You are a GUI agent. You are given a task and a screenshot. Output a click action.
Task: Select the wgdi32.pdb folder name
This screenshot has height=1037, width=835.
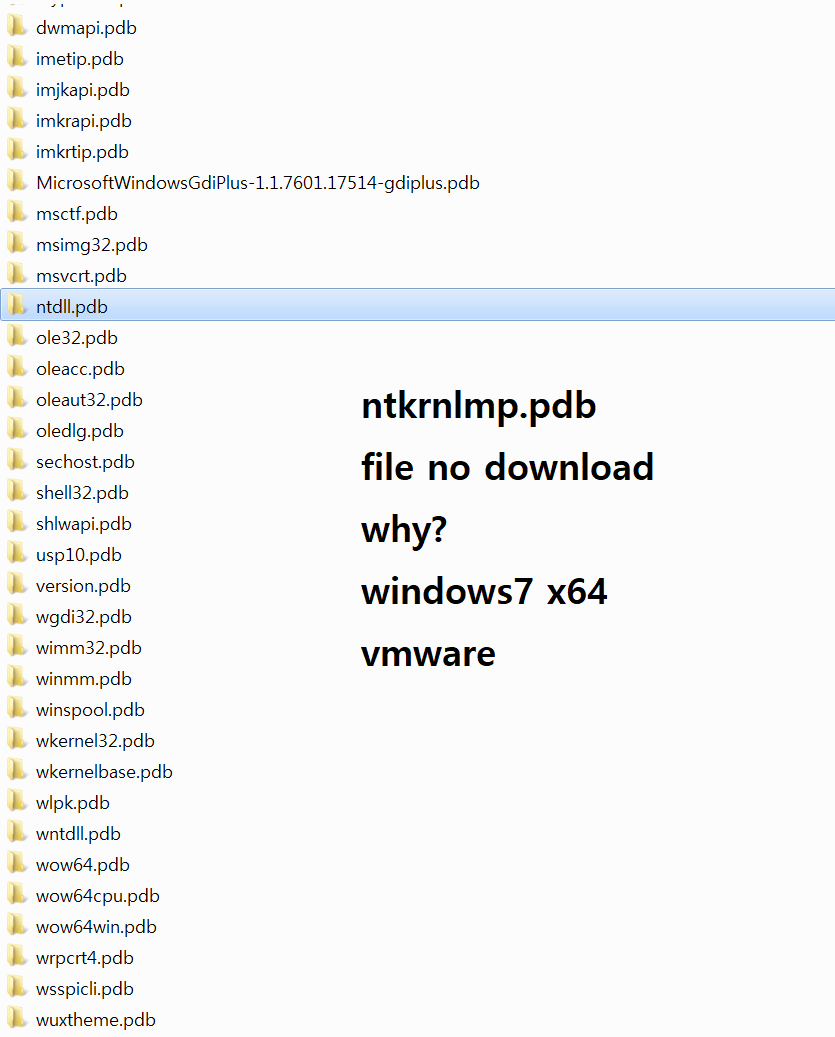84,617
